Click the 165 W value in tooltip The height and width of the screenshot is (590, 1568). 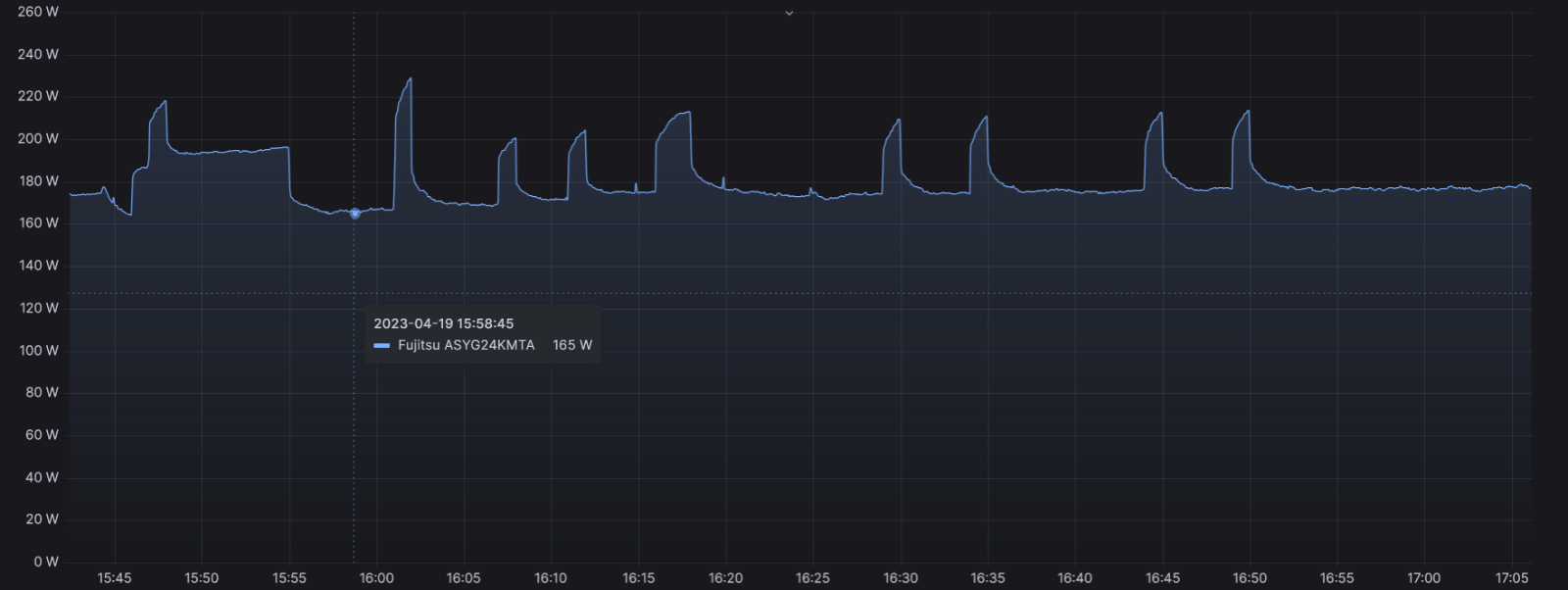click(x=572, y=345)
